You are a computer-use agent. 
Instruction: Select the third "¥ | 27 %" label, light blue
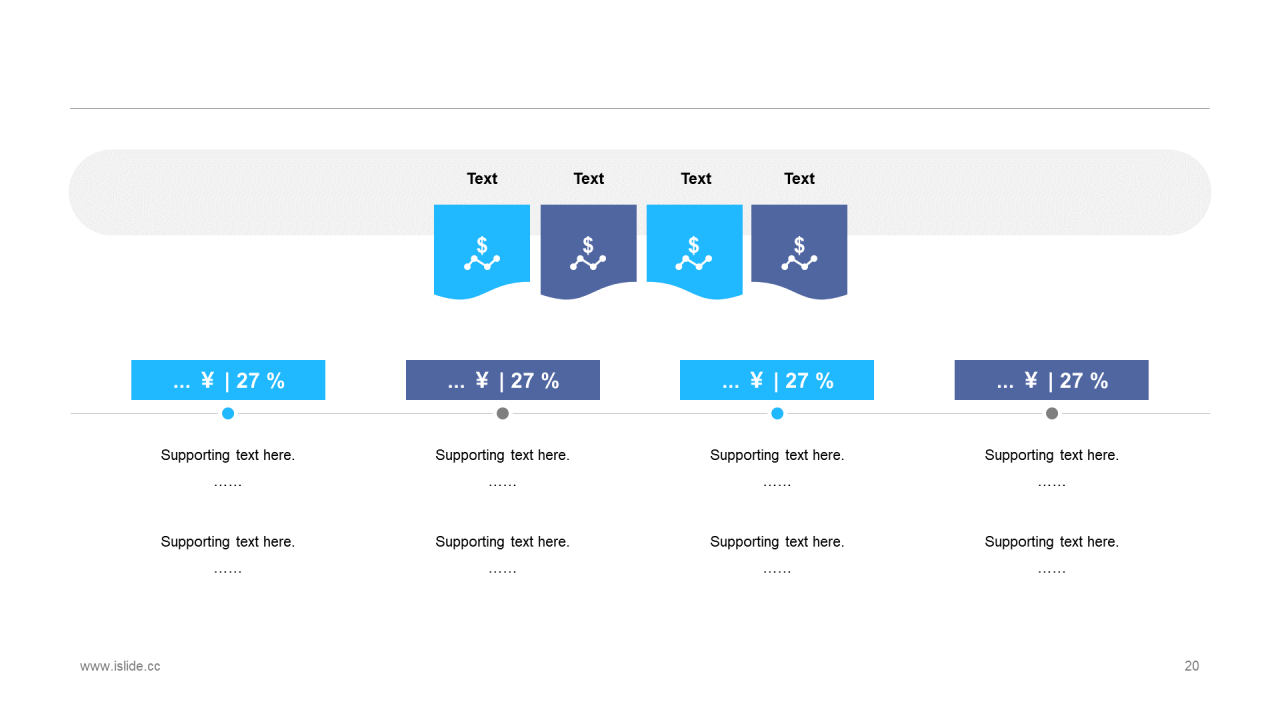tap(777, 380)
